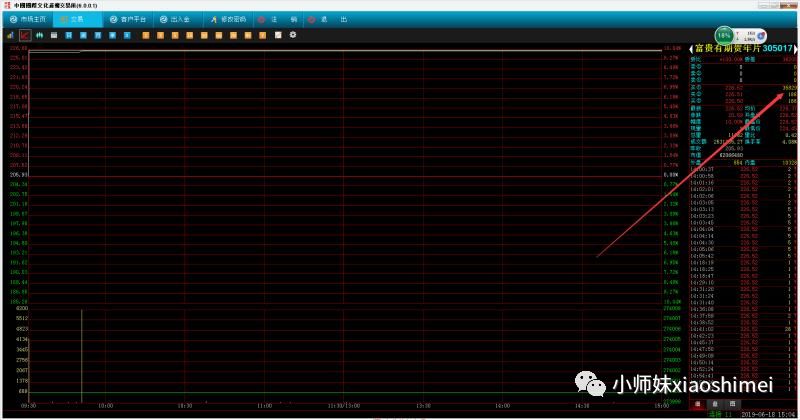This screenshot has height=420, width=800.
Task: Click the 10:00 label on the time axis
Action: click(105, 406)
